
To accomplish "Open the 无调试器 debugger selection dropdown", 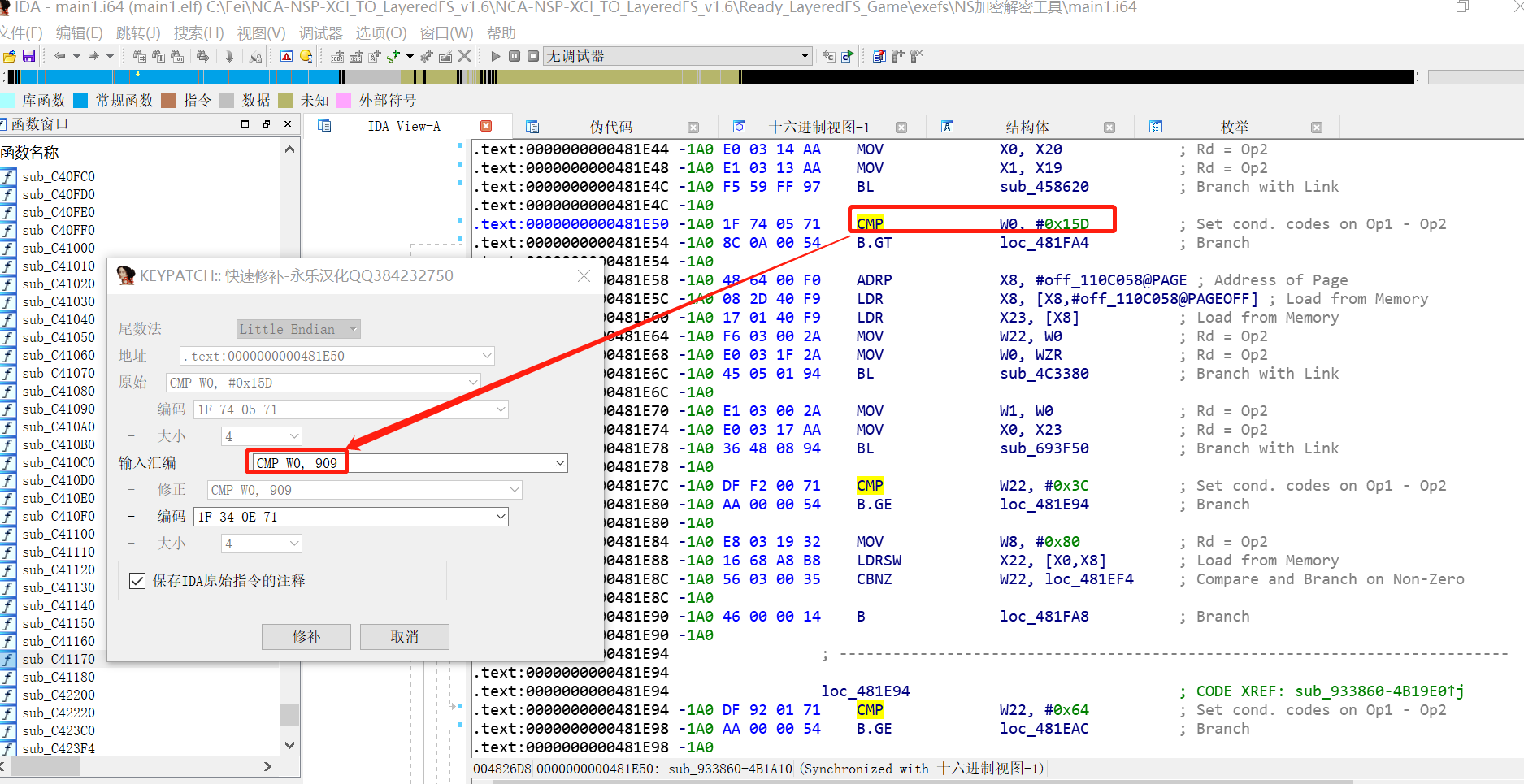I will tap(678, 56).
